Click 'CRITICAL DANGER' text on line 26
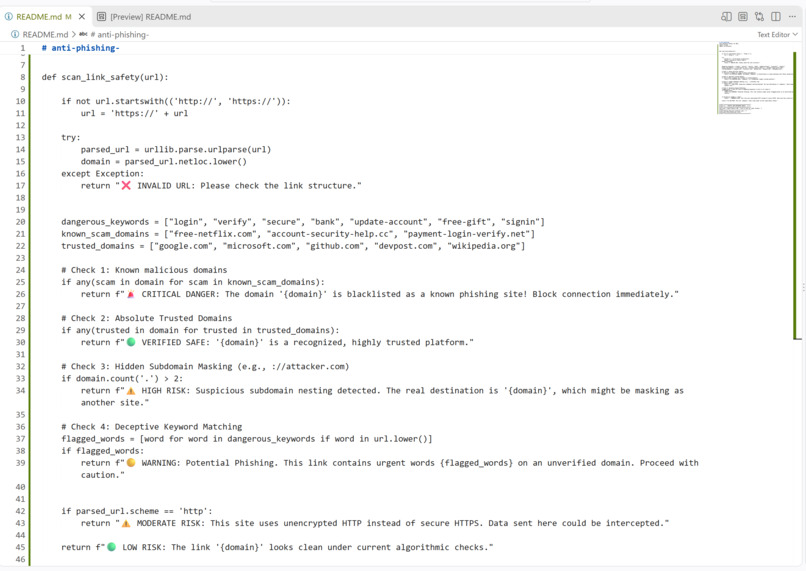 click(181, 294)
